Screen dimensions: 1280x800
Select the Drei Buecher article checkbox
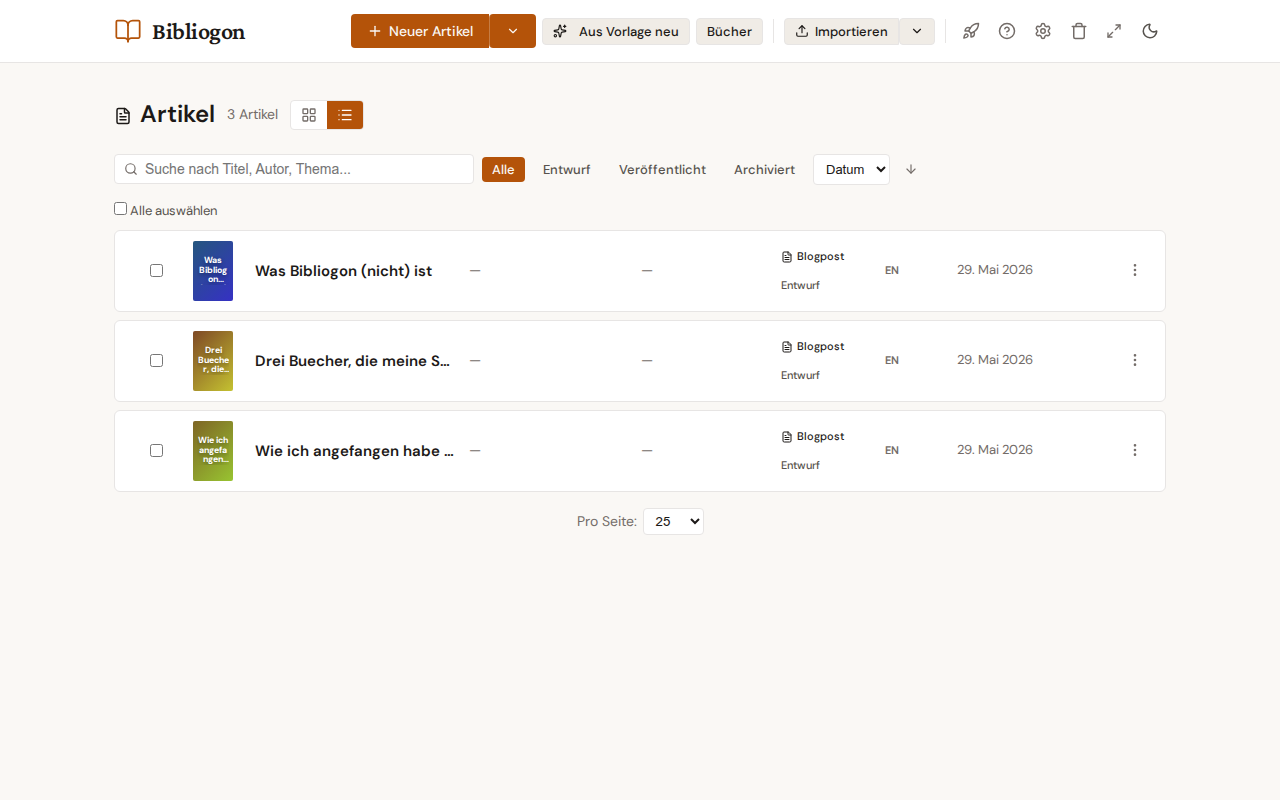click(x=156, y=360)
